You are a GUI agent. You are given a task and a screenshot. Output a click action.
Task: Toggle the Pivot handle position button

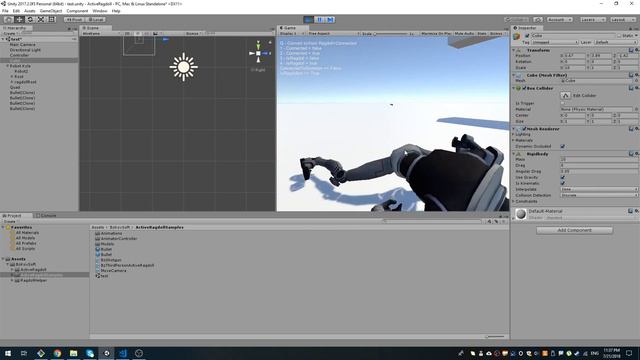point(74,20)
